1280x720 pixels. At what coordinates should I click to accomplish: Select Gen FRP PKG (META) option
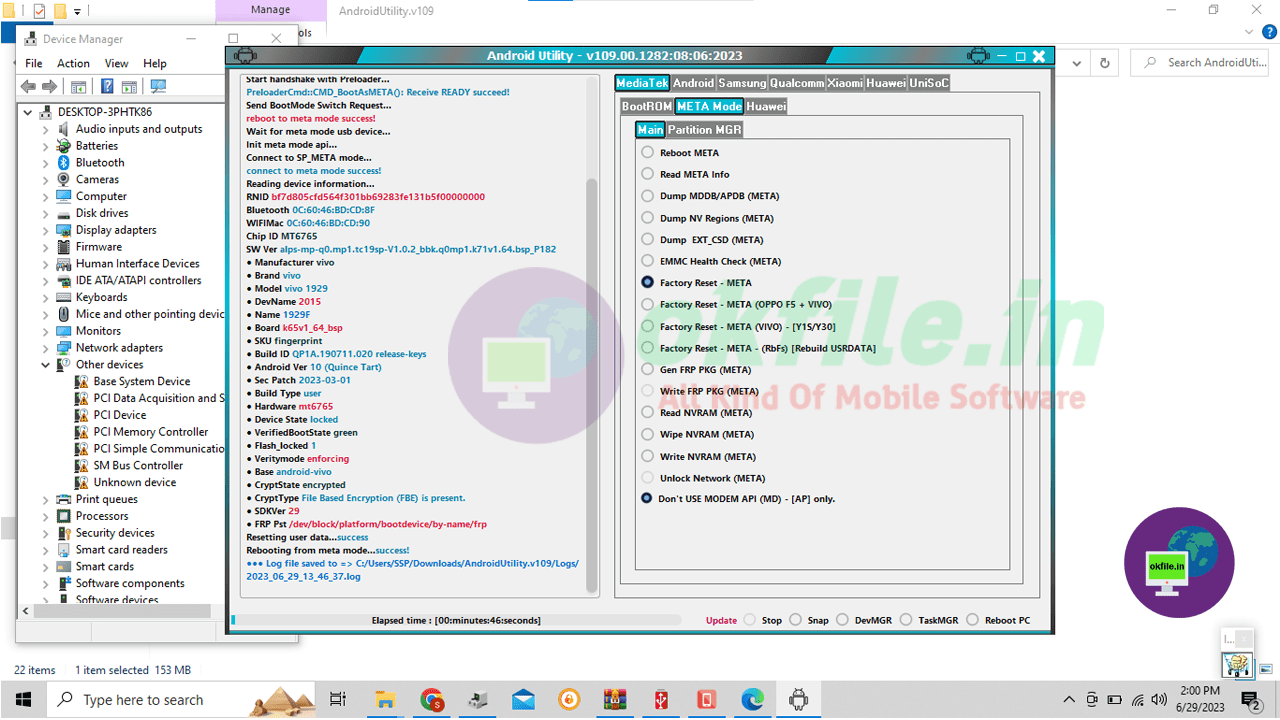pyautogui.click(x=648, y=370)
